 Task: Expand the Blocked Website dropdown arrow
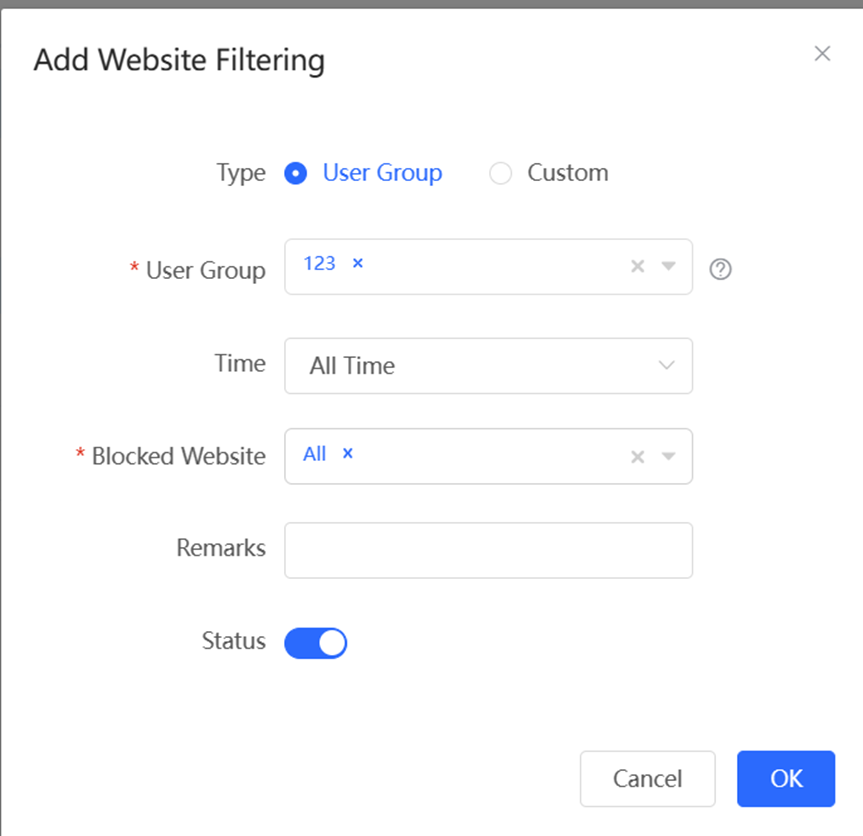coord(668,456)
